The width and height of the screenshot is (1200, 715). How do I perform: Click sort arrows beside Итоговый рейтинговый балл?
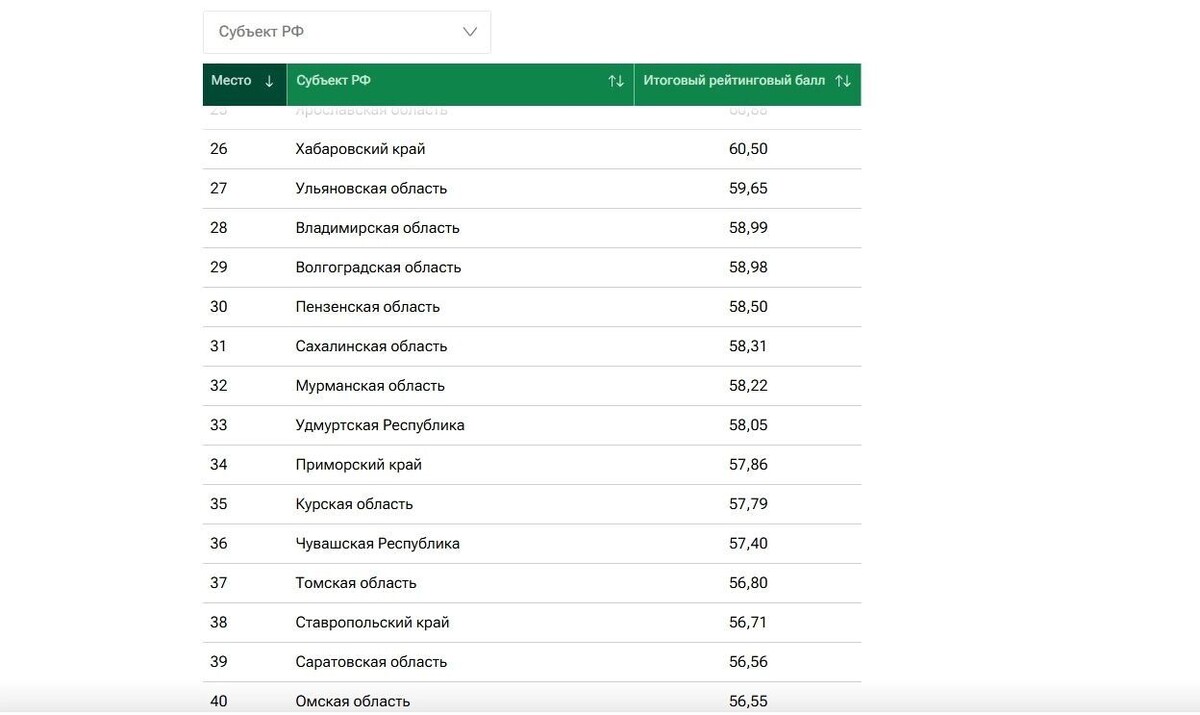843,81
